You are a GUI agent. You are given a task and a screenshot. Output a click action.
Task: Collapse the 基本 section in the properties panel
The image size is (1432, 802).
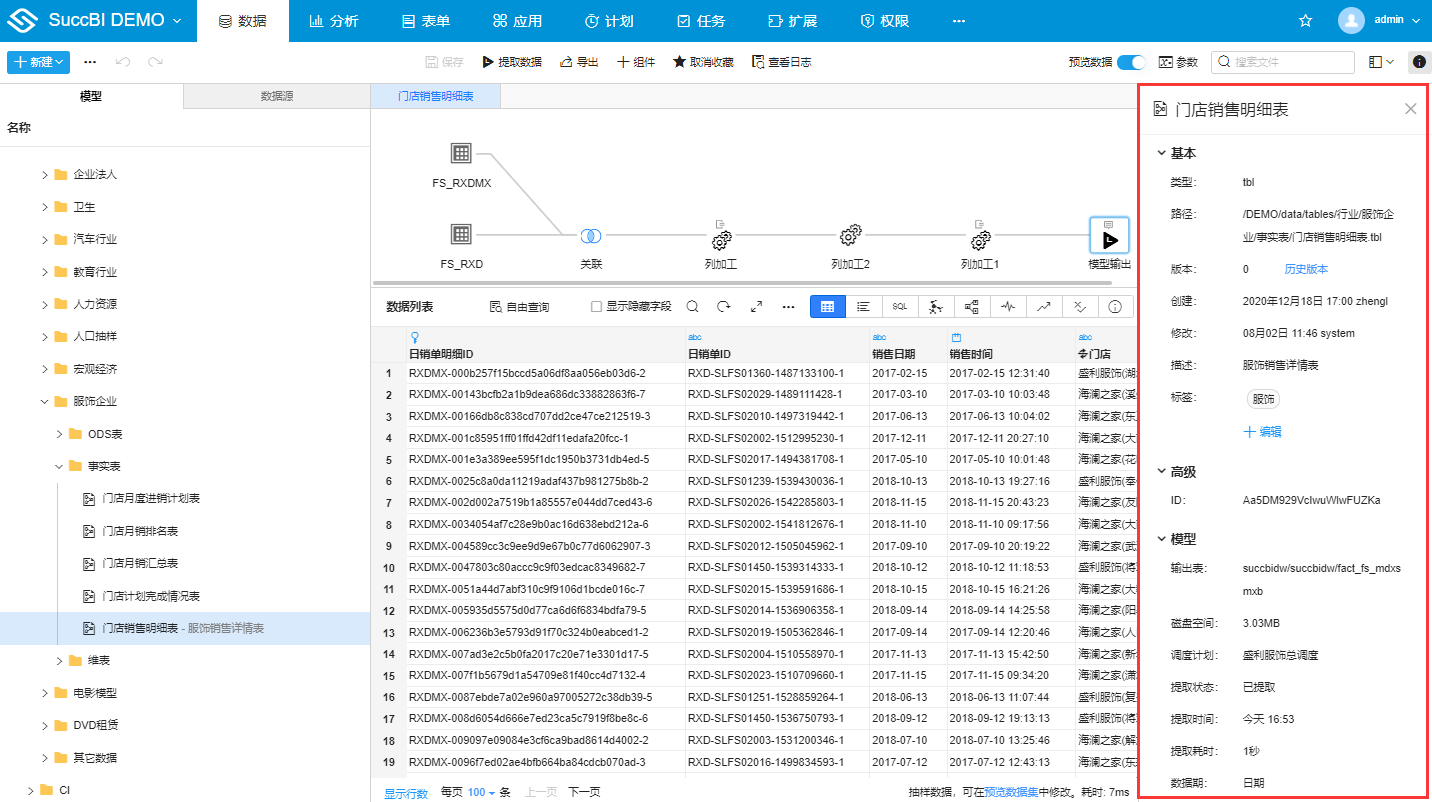click(1161, 153)
